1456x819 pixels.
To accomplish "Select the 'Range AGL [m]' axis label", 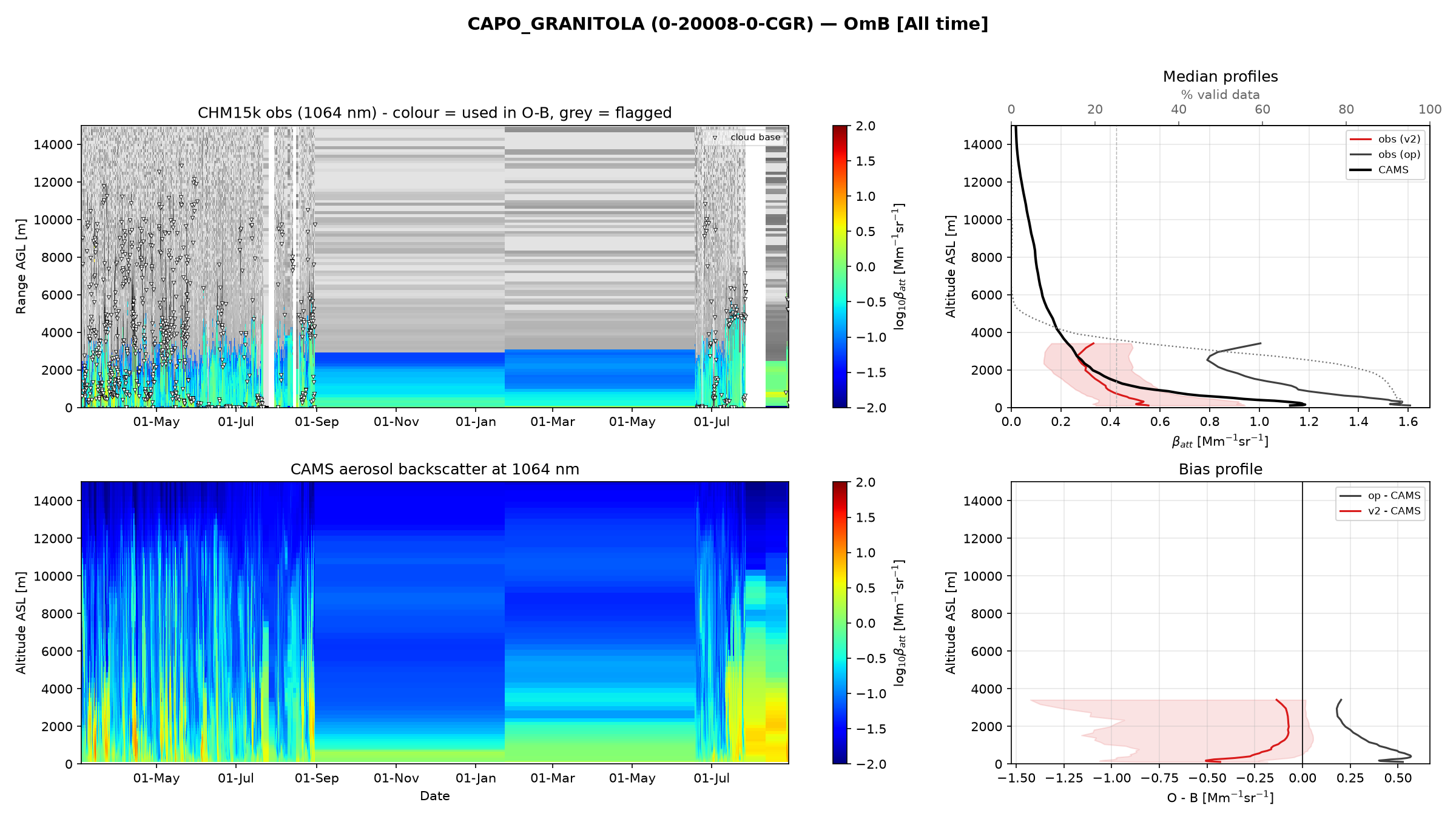I will click(x=21, y=266).
